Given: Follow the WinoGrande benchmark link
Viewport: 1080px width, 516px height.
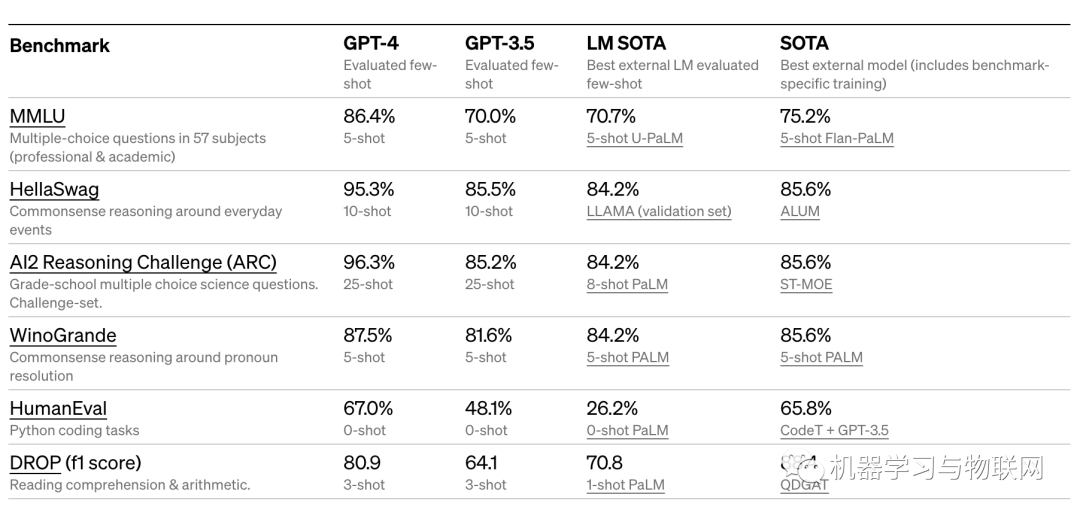Looking at the screenshot, I should 63,336.
